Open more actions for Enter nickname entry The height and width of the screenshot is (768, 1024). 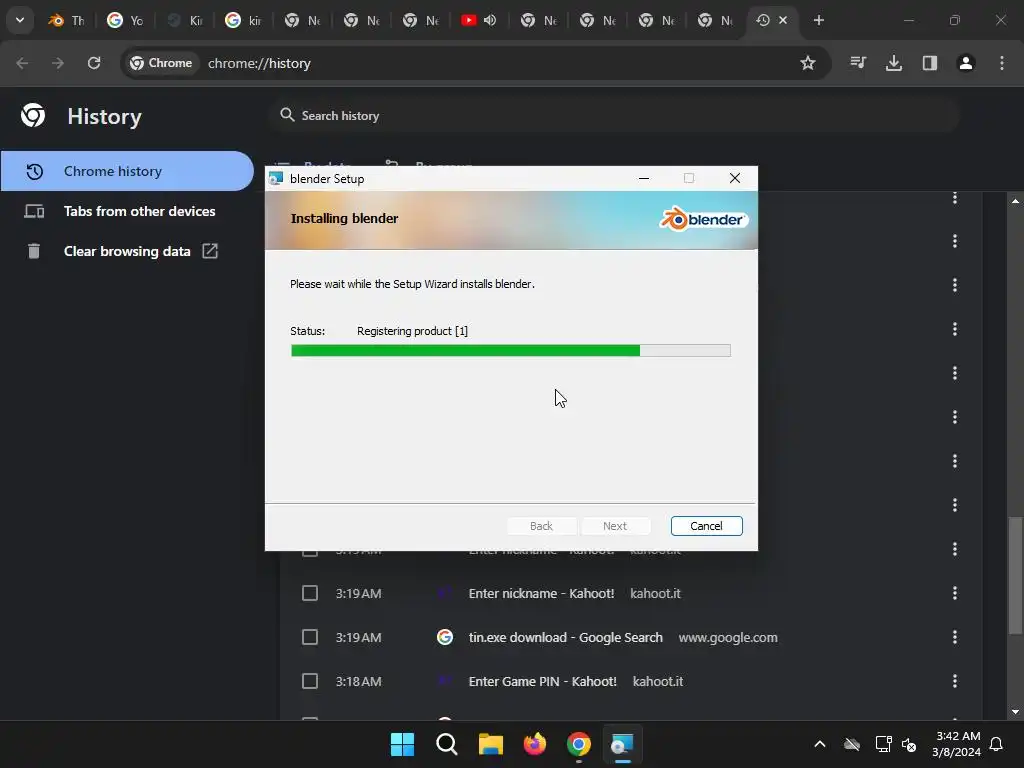(x=955, y=593)
